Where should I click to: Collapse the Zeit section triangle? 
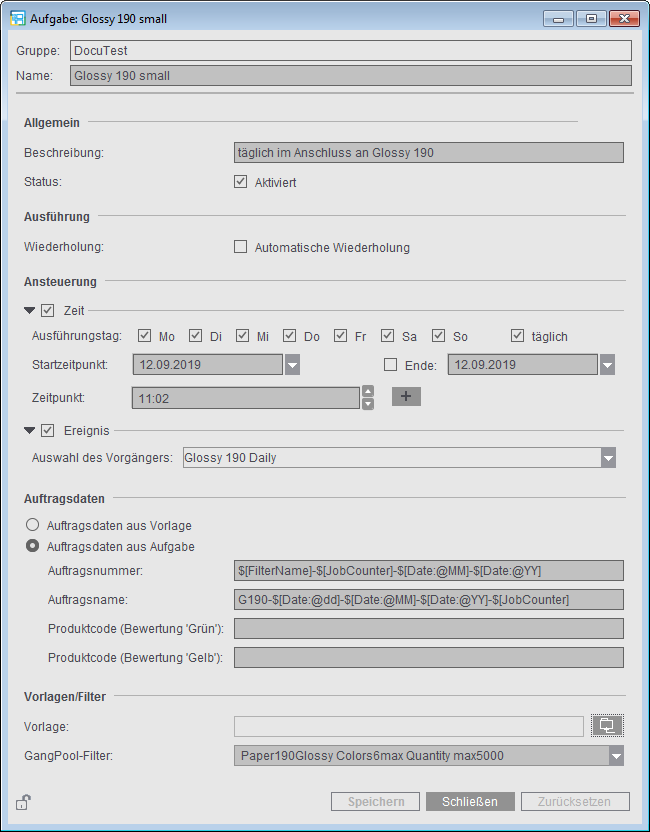30,310
